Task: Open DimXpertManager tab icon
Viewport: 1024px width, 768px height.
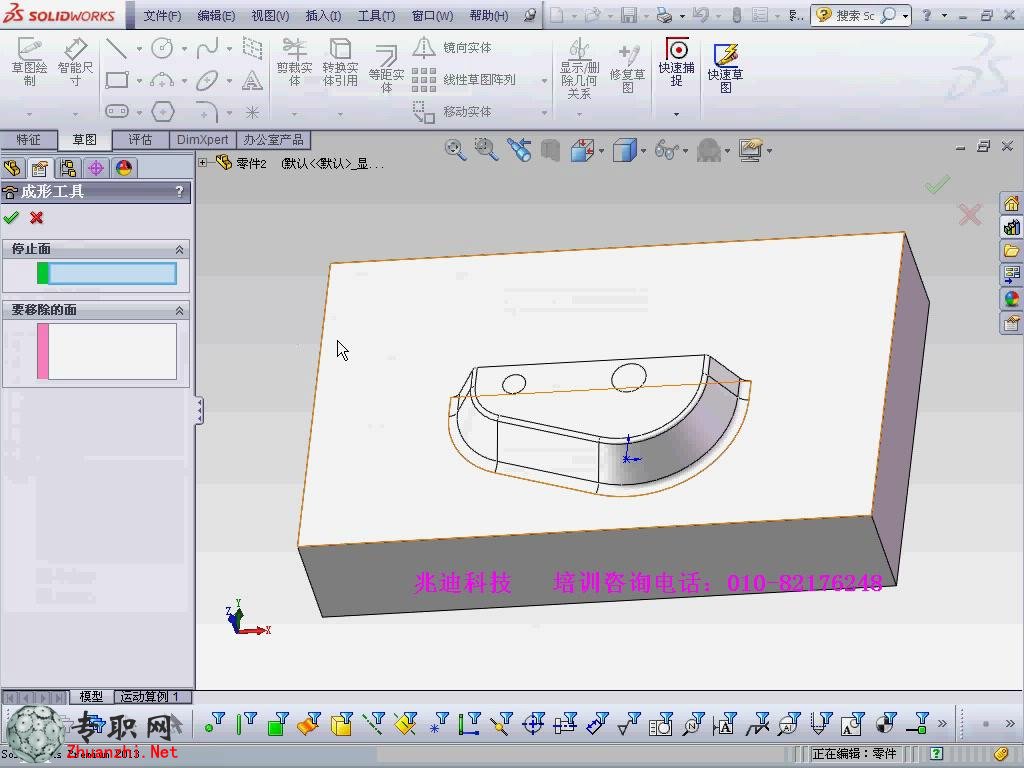Action: 96,168
